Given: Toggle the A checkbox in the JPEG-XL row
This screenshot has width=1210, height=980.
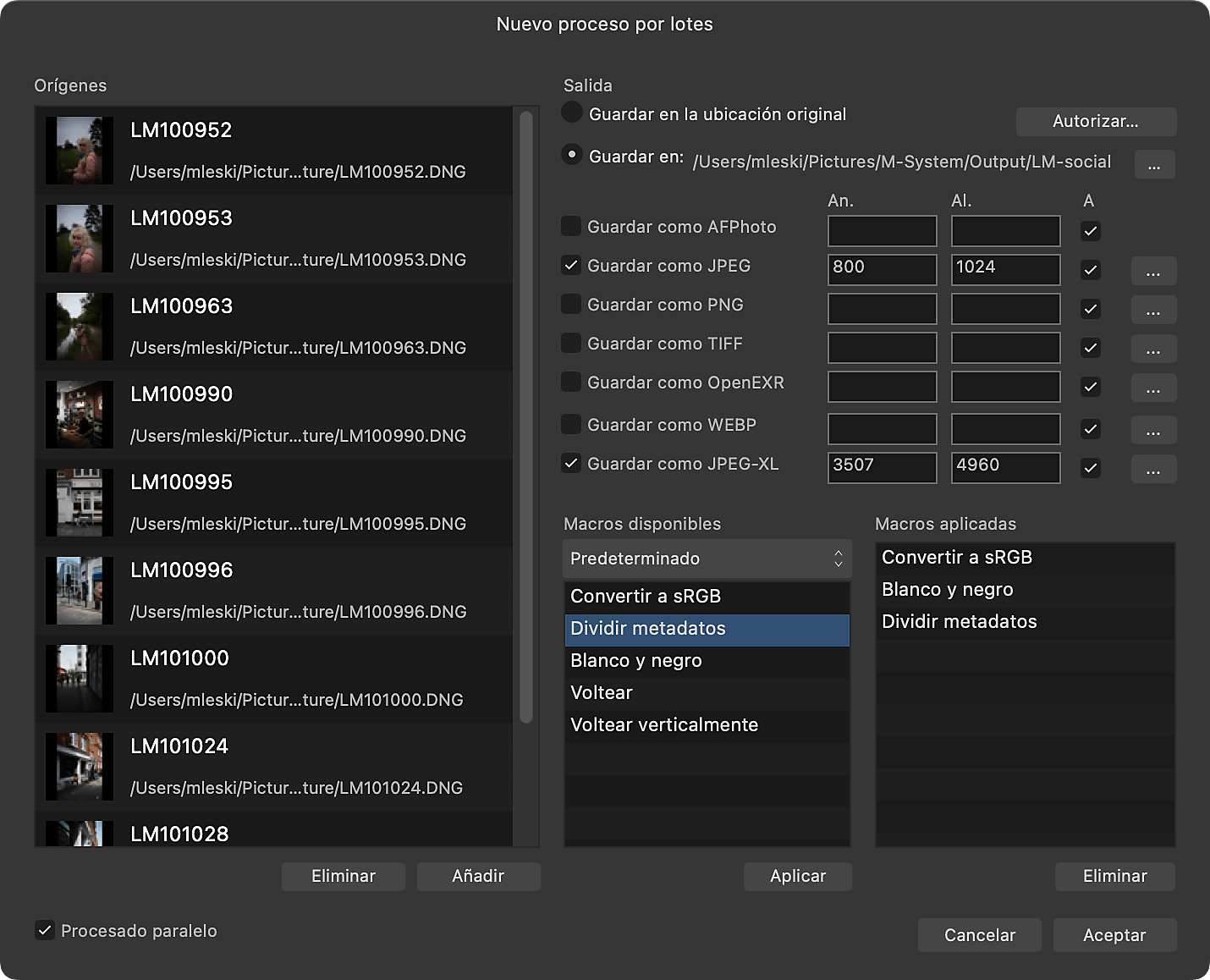Looking at the screenshot, I should 1091,468.
